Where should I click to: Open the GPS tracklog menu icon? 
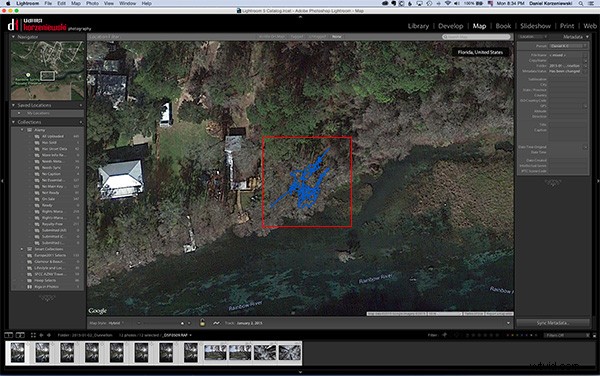pos(216,323)
